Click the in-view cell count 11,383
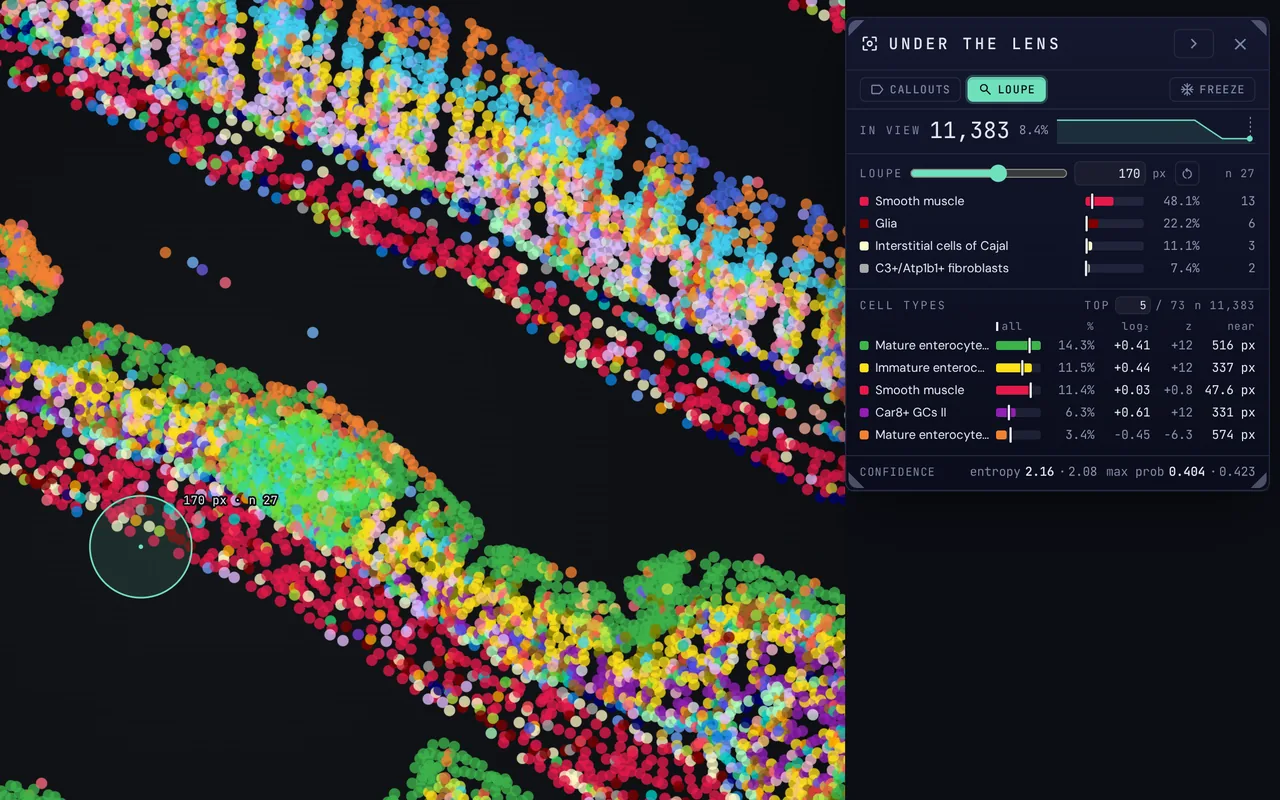Screen dimensions: 1280x800 (x=969, y=130)
